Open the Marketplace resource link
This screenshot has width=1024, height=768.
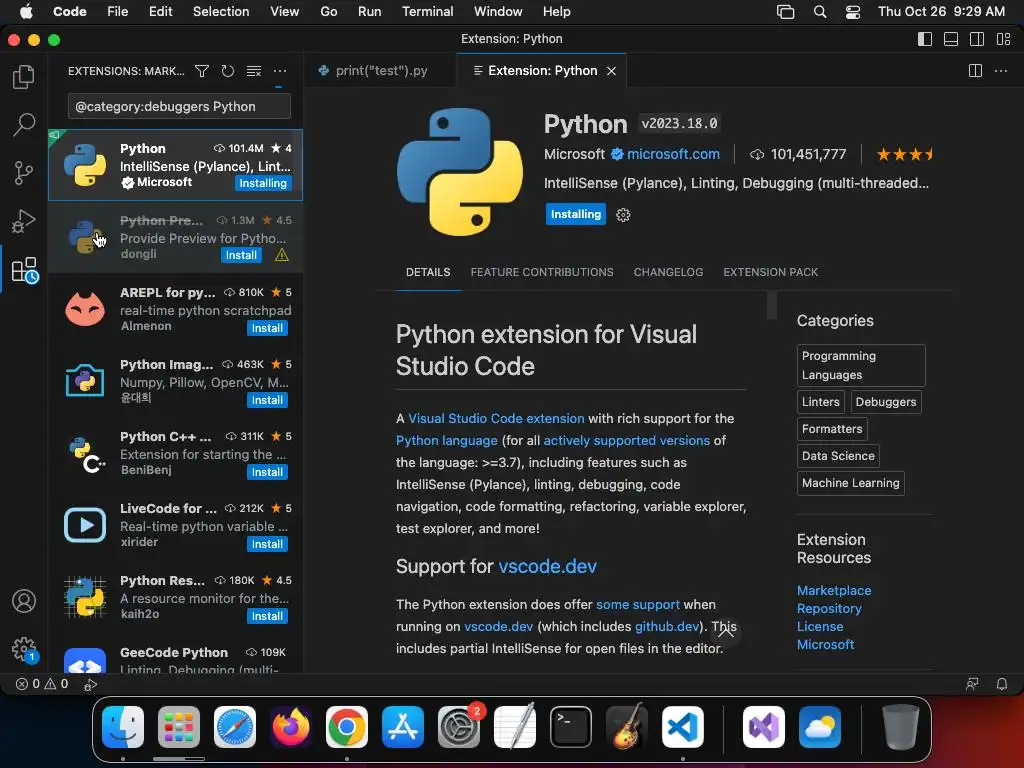tap(834, 590)
